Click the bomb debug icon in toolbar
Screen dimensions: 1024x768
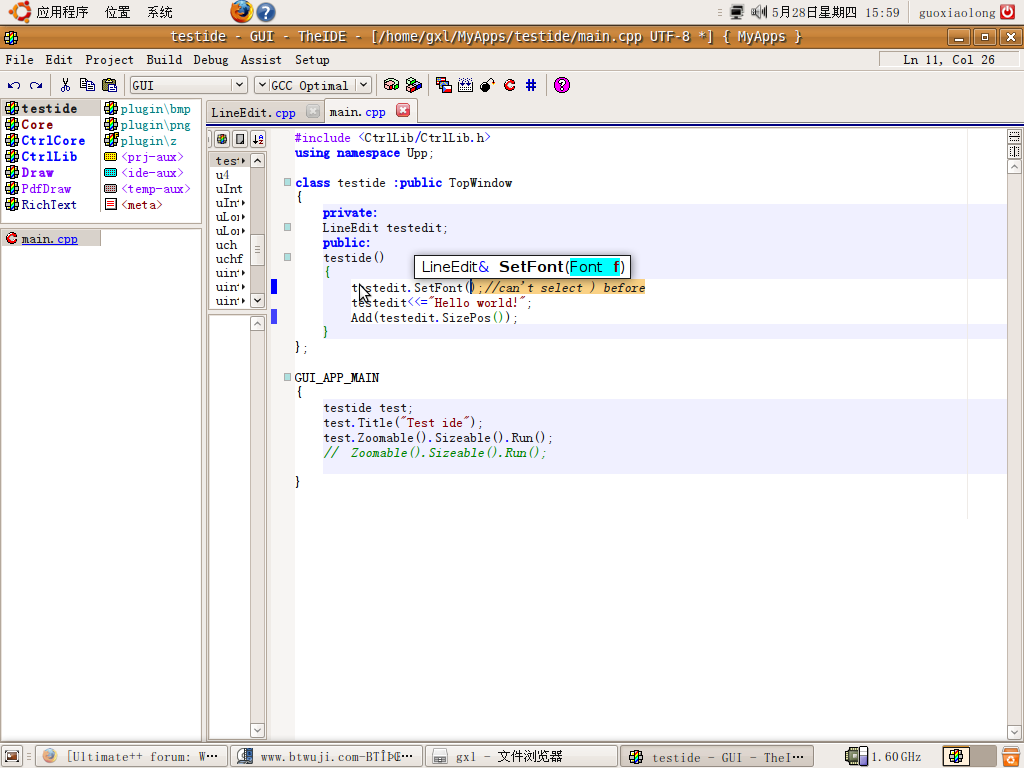click(487, 86)
